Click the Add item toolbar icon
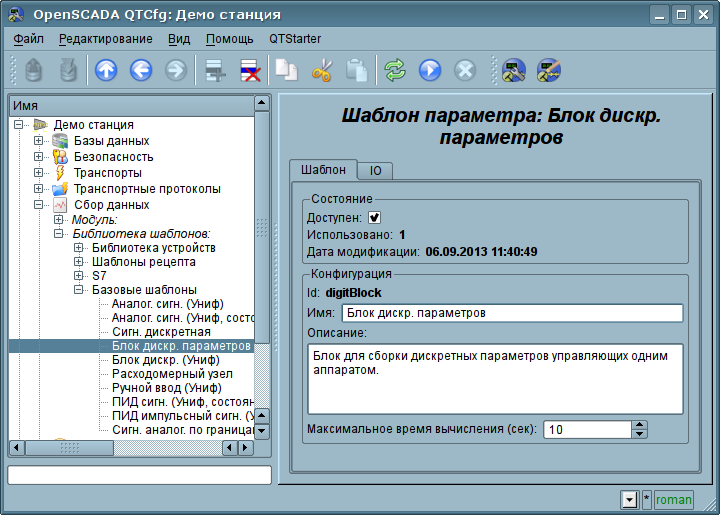The height and width of the screenshot is (515, 720). tap(215, 70)
